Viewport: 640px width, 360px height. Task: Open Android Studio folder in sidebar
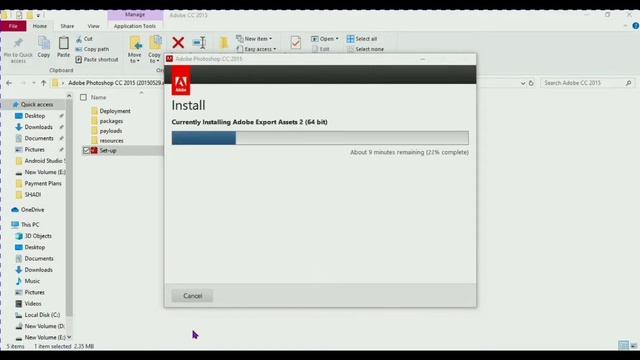tap(39, 161)
